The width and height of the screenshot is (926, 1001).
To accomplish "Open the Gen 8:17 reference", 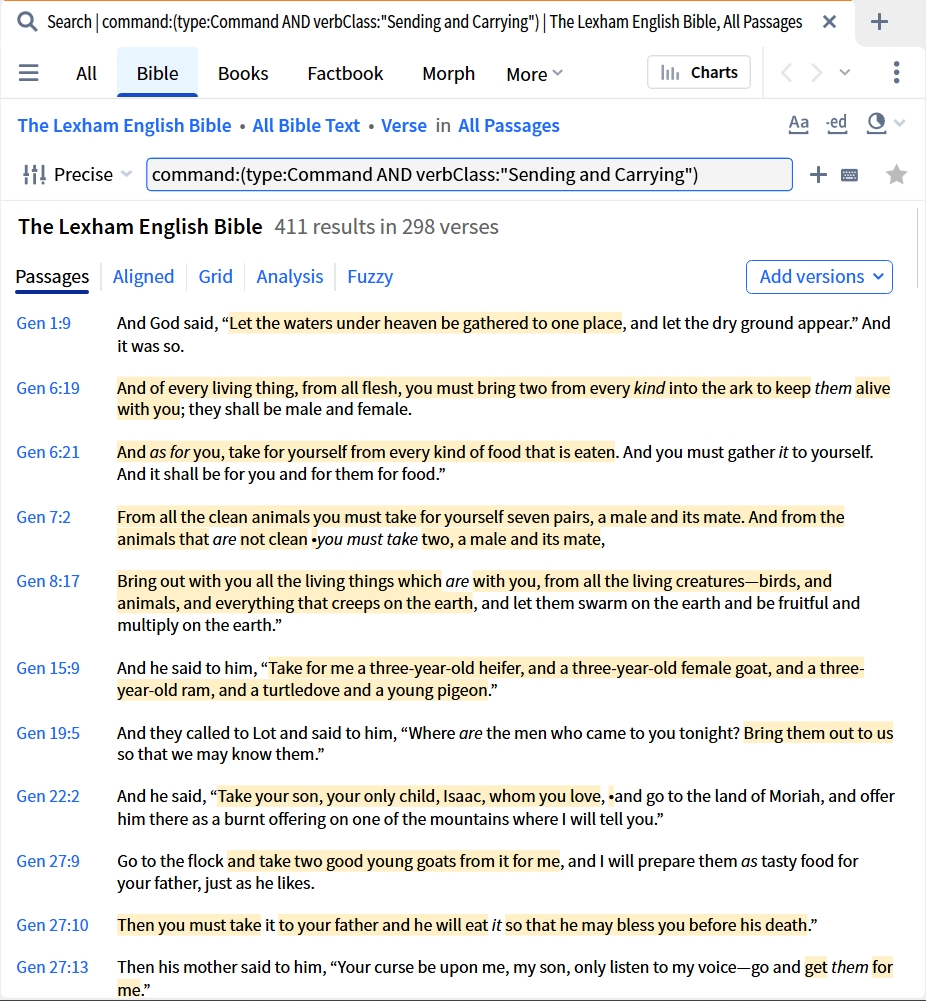I will pyautogui.click(x=48, y=581).
